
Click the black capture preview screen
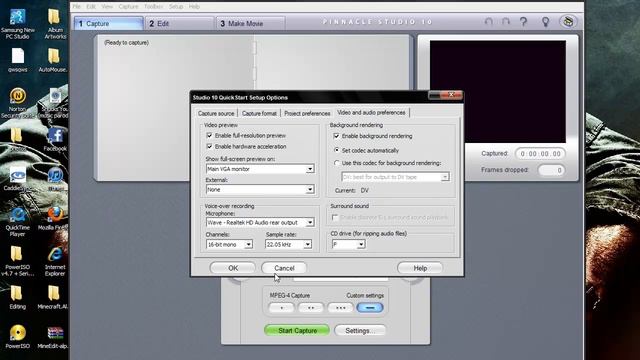point(498,91)
